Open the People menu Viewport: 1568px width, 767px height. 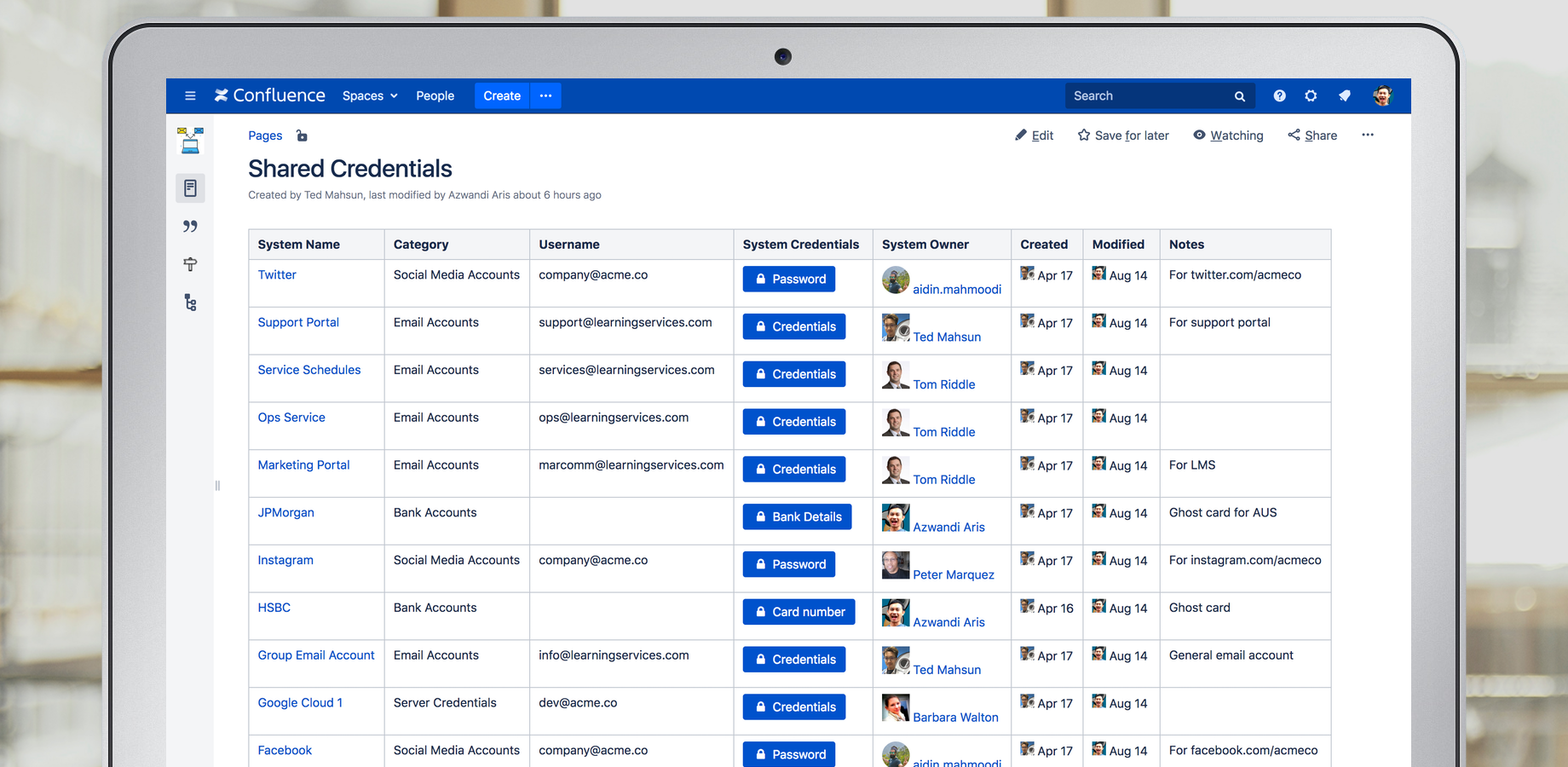pos(435,96)
